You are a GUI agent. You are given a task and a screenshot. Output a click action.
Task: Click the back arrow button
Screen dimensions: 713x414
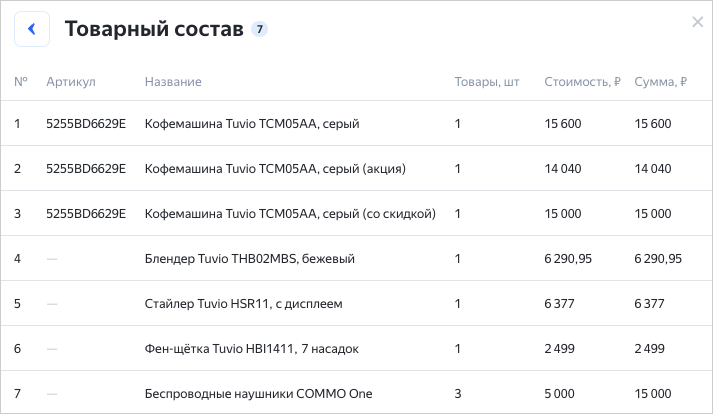click(x=32, y=29)
